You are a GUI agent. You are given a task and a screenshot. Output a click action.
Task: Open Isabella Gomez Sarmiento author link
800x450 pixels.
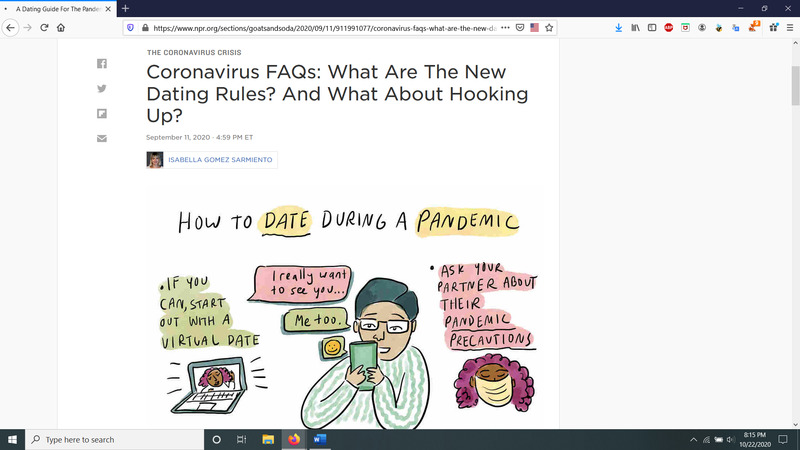(x=221, y=160)
